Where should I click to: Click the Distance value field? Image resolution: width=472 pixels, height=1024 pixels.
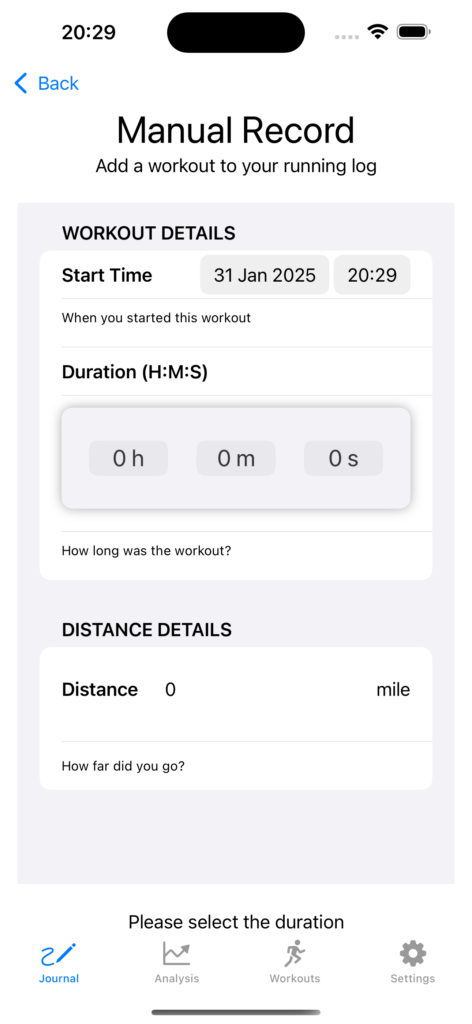click(x=261, y=690)
